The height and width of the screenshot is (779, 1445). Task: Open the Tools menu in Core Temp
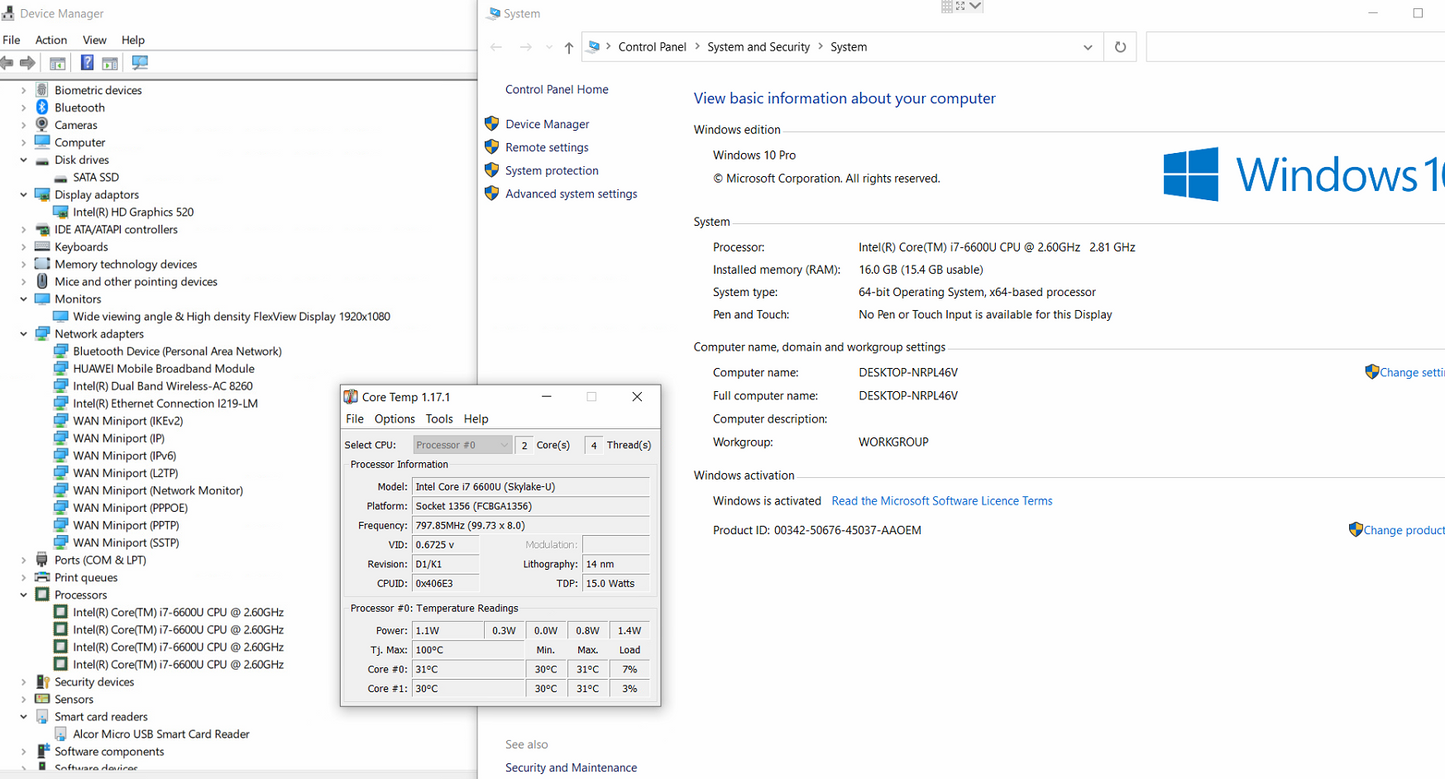[439, 419]
